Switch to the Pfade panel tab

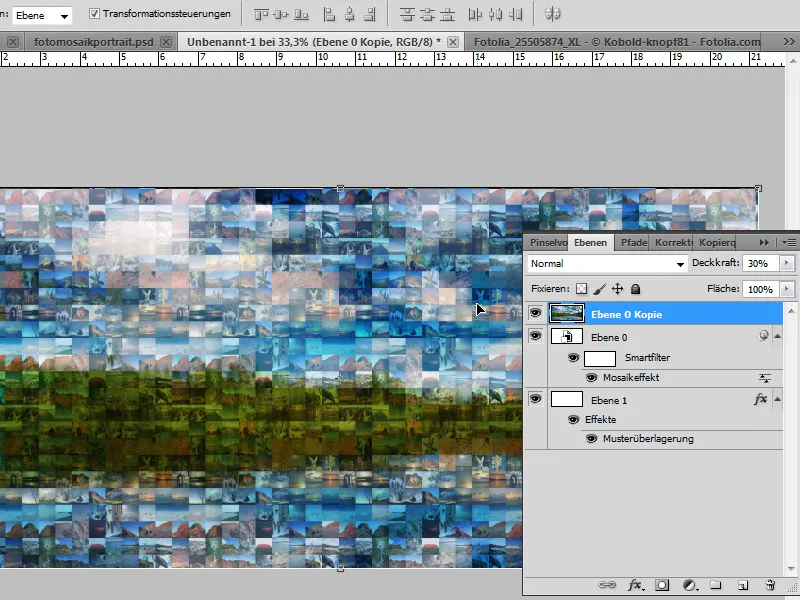click(634, 243)
